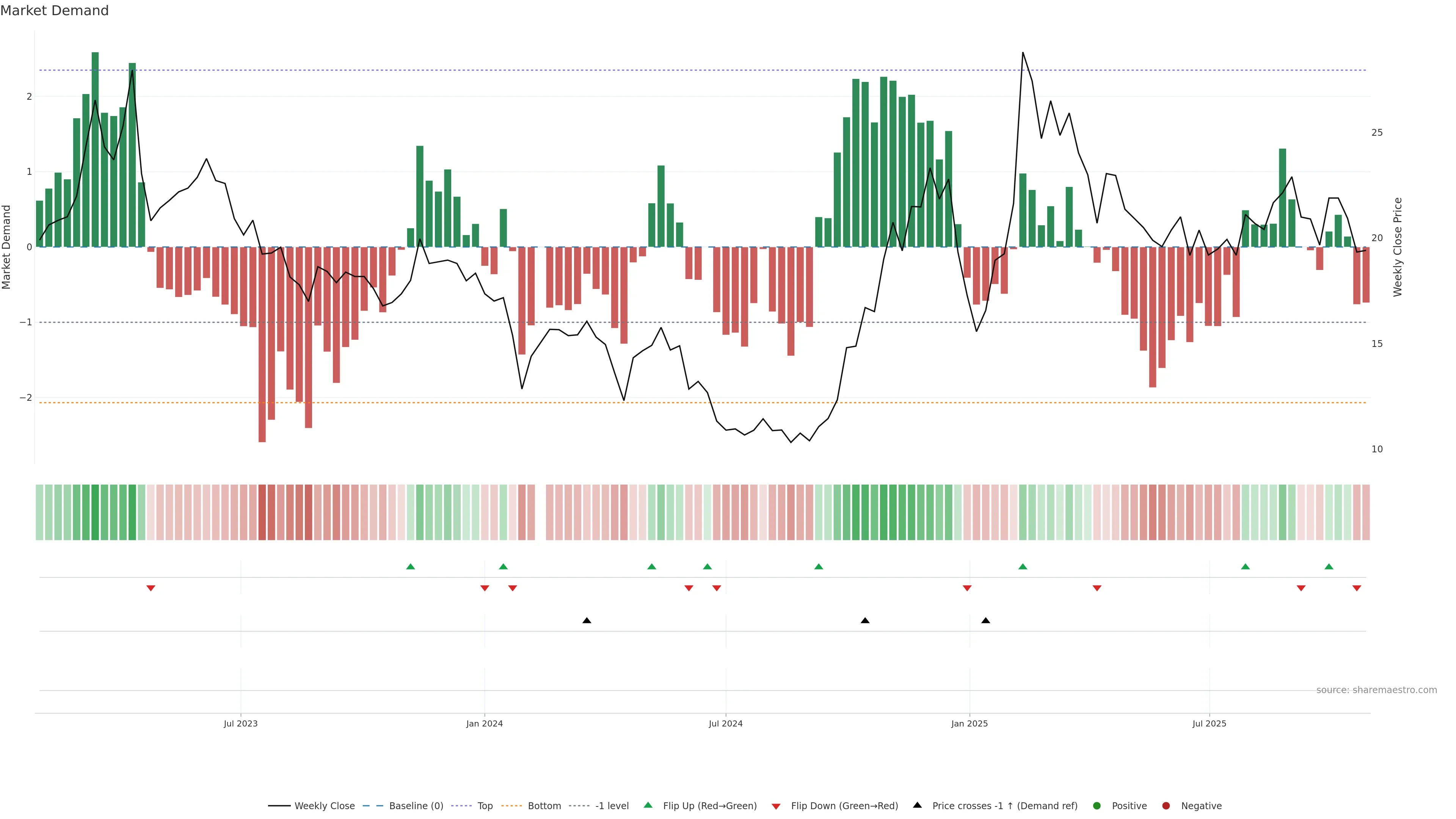
Task: Click the leftmost red flip-down marker
Action: pyautogui.click(x=151, y=588)
